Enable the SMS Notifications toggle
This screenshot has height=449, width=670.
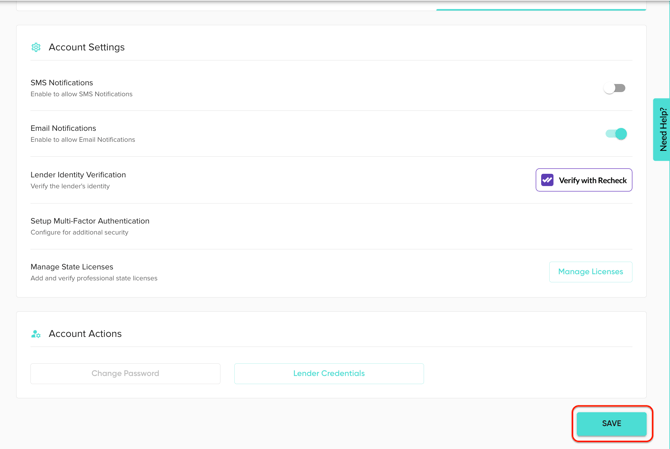point(615,88)
